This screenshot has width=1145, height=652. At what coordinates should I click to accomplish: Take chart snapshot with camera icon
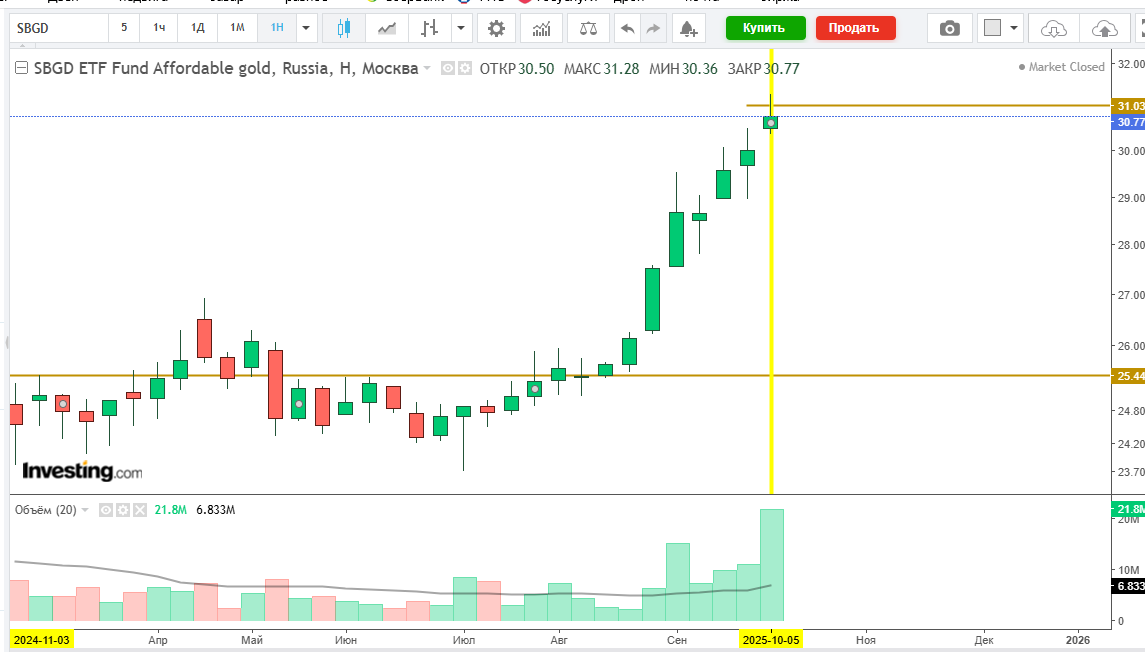tap(949, 28)
